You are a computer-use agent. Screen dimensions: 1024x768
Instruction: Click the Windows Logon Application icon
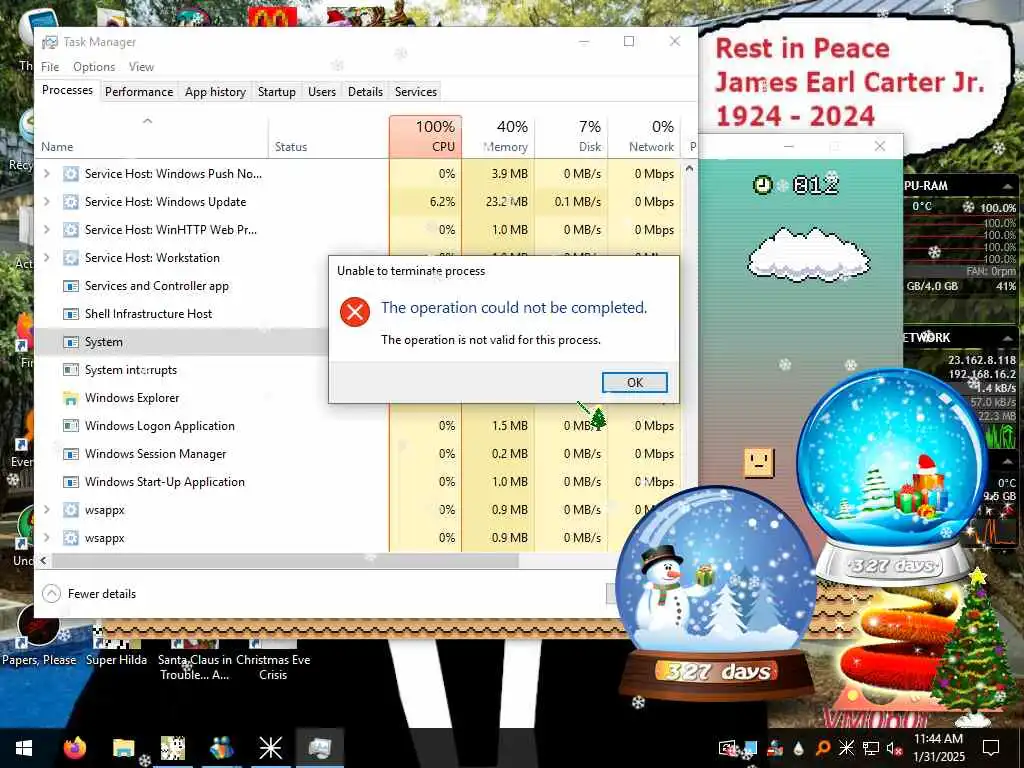click(x=71, y=426)
